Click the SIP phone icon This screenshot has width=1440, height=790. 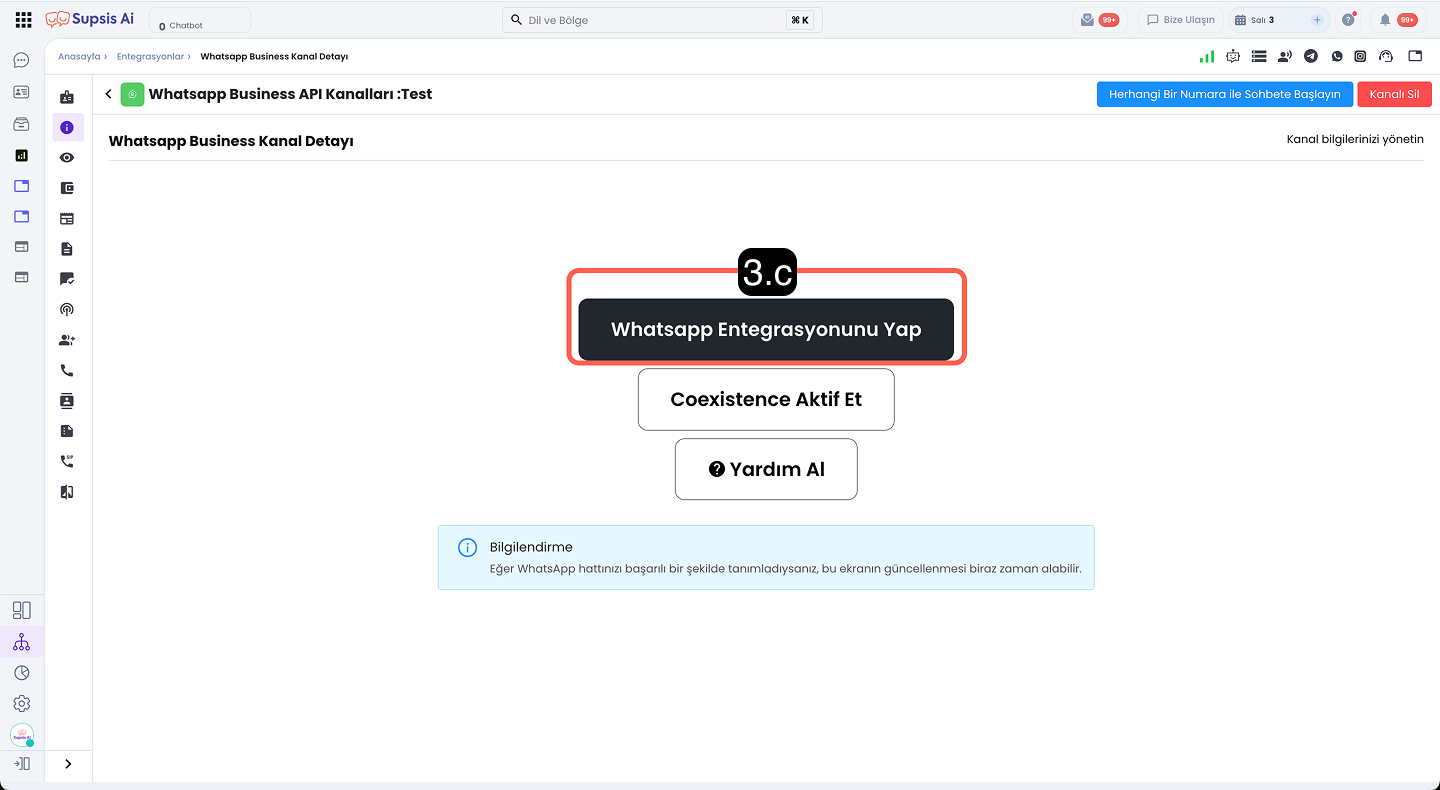pos(67,461)
